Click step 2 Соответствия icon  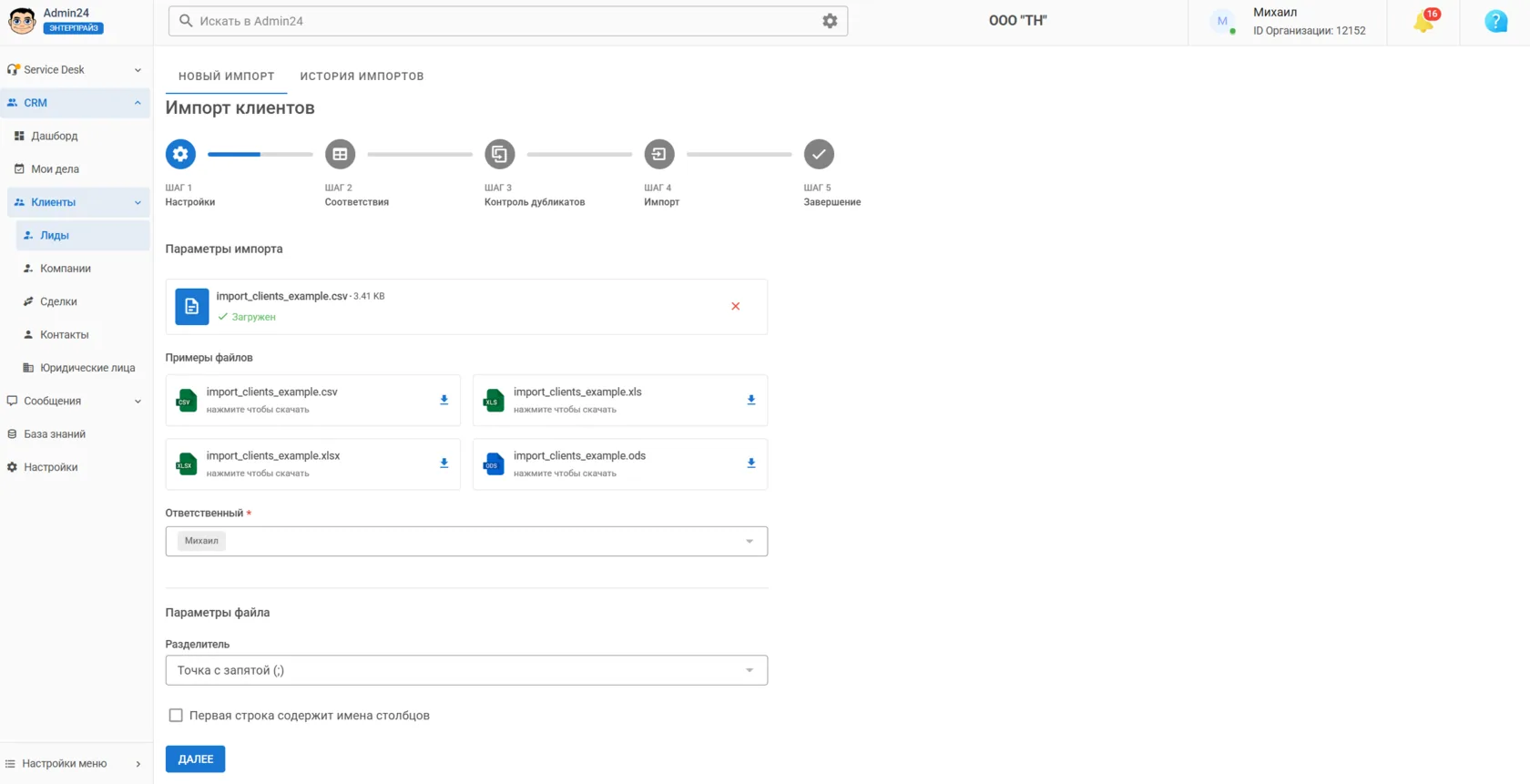[340, 154]
